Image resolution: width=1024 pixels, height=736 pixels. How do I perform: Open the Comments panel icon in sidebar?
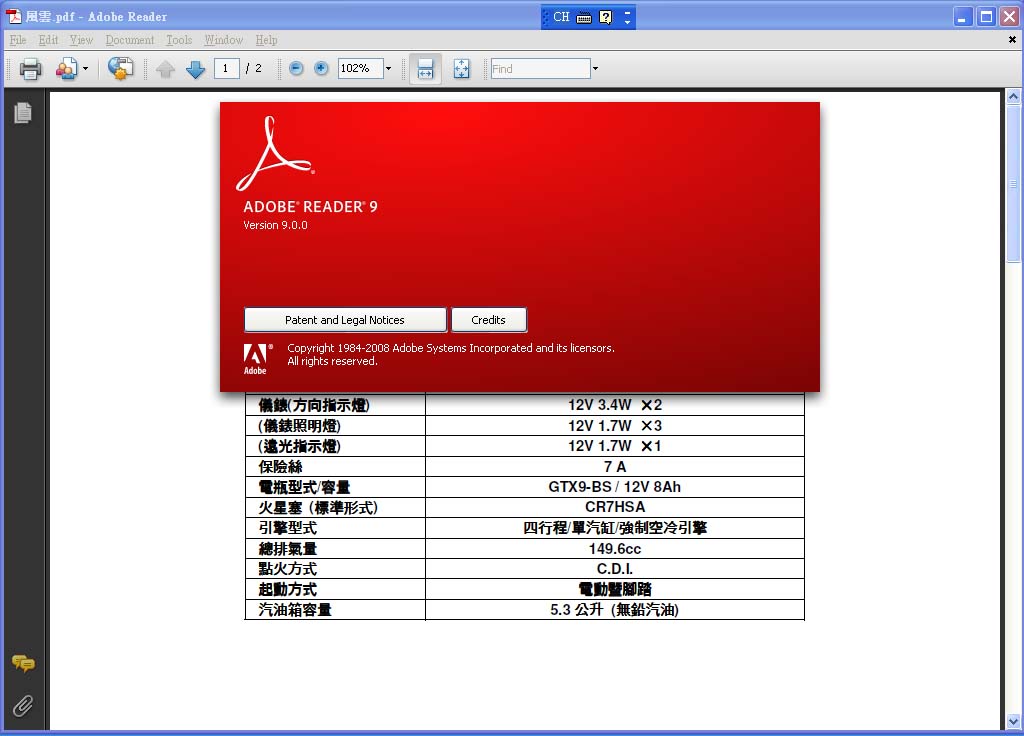click(x=23, y=664)
